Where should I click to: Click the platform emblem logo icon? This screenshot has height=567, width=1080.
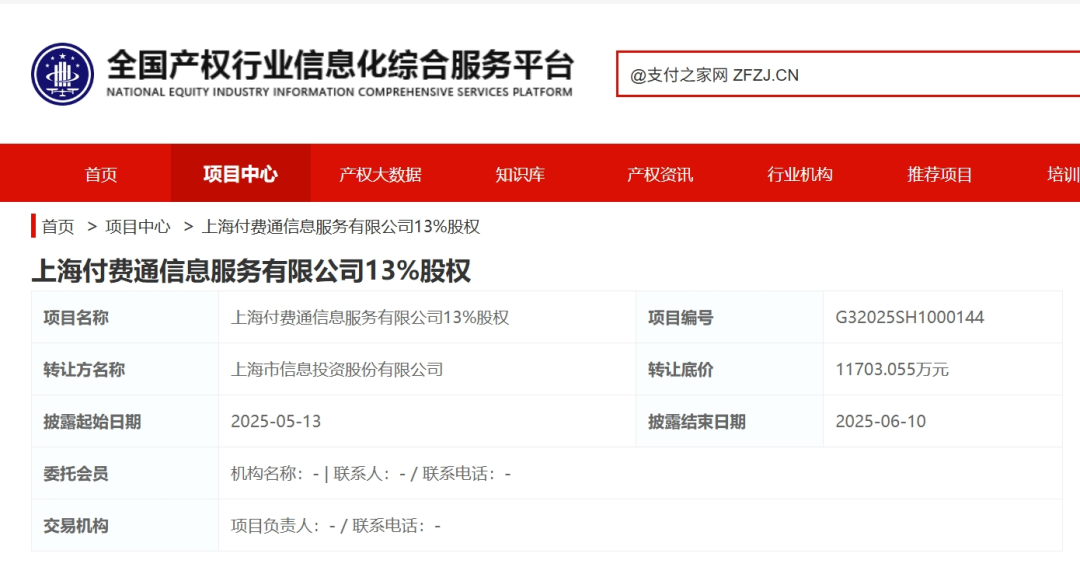pos(63,74)
